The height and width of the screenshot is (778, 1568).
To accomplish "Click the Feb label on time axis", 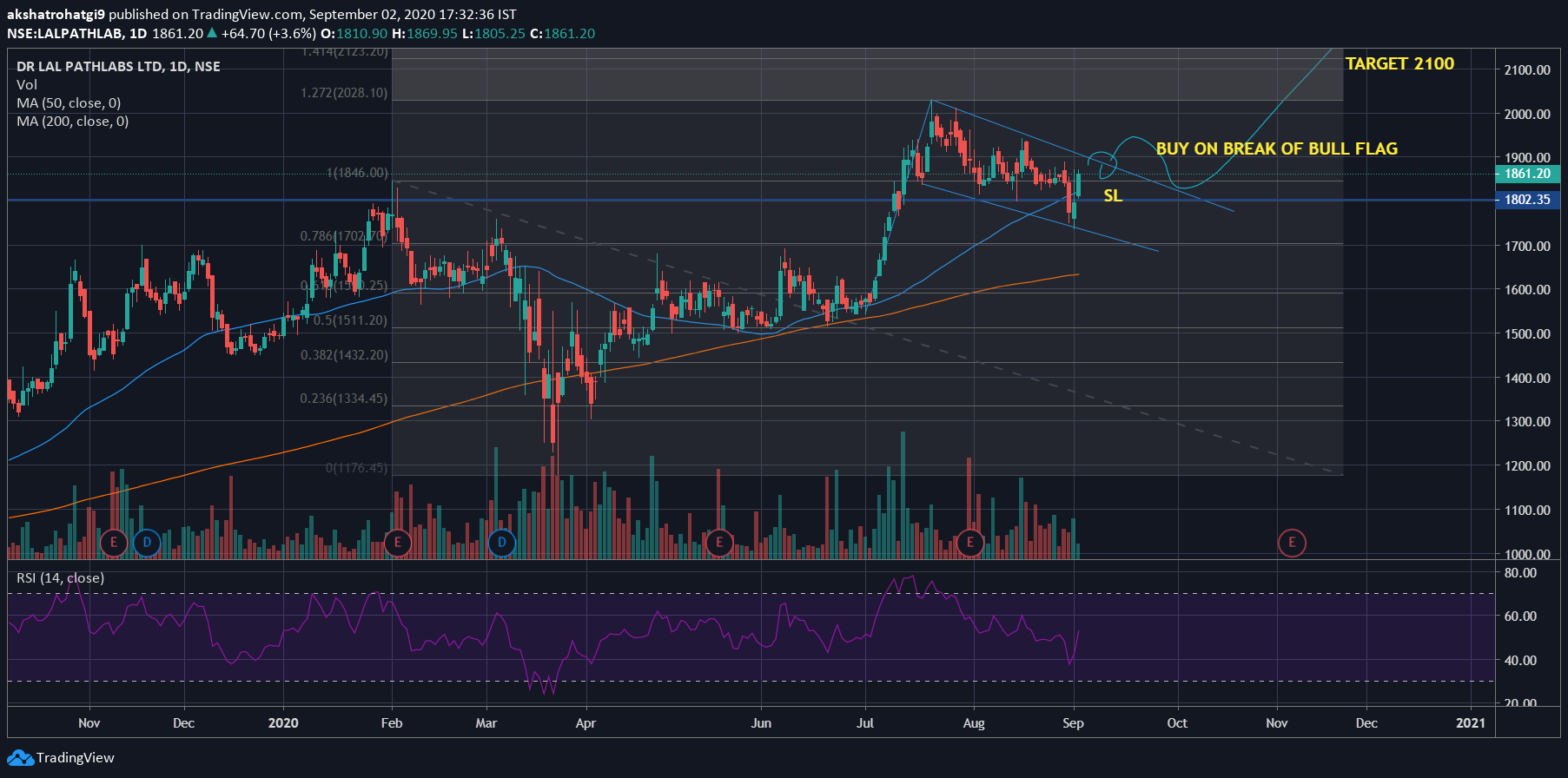I will (x=392, y=722).
